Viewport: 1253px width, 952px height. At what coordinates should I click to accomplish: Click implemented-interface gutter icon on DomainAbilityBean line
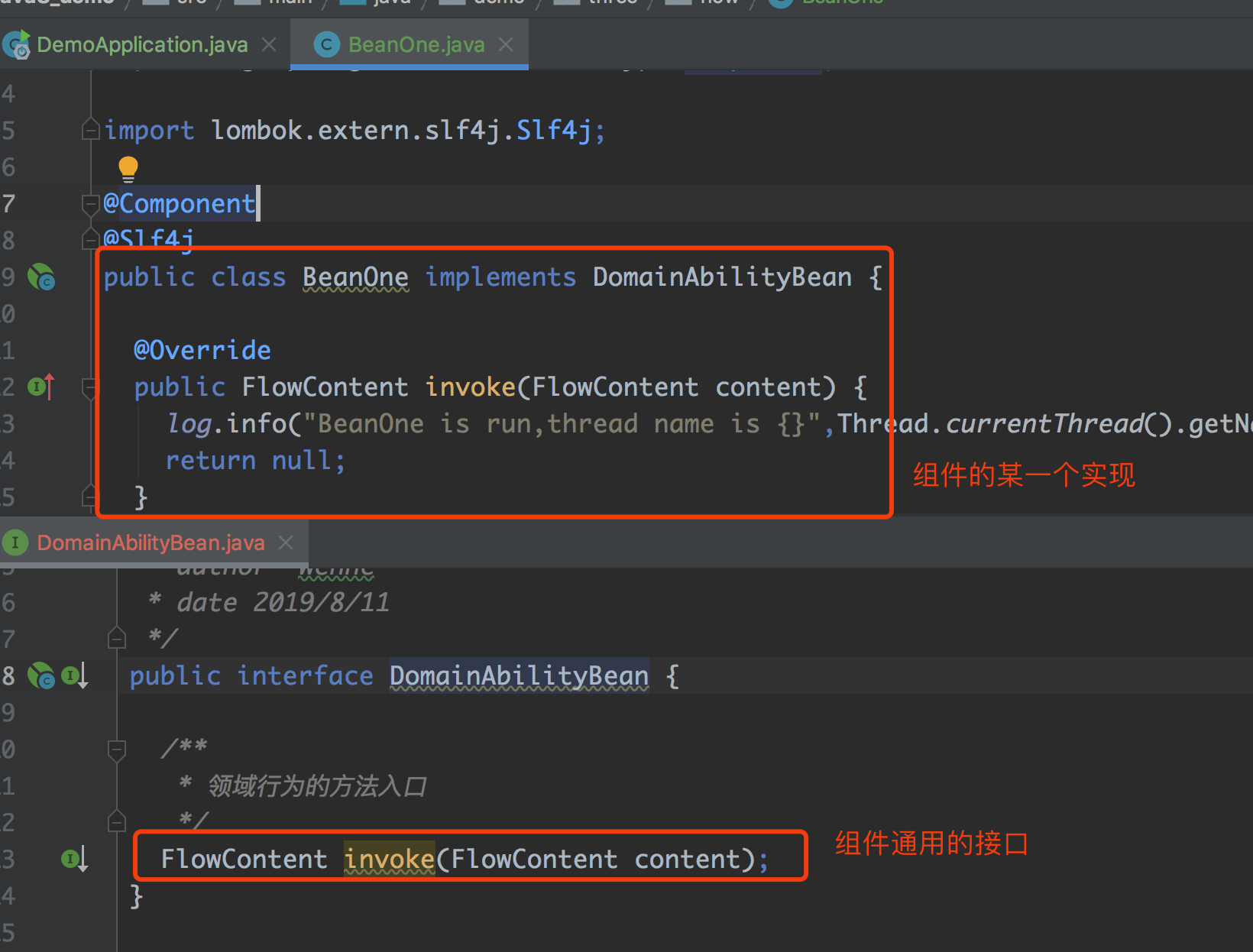[75, 676]
